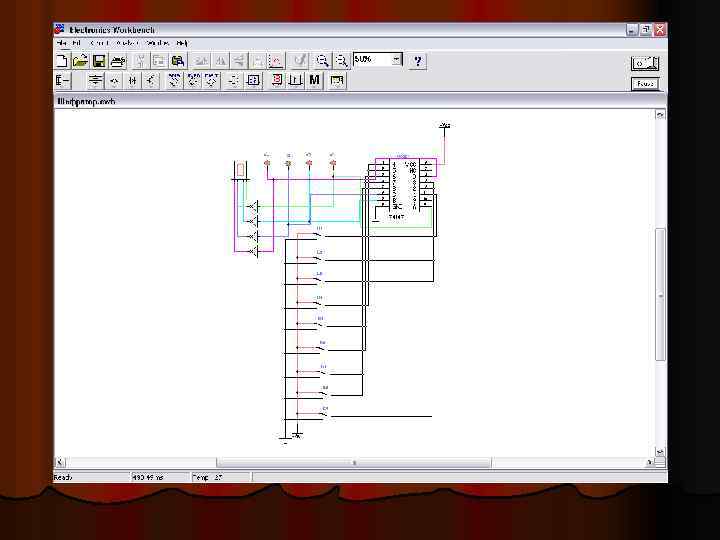The height and width of the screenshot is (540, 720).
Task: Open the Miscellaneous M parts bin
Action: pyautogui.click(x=315, y=81)
